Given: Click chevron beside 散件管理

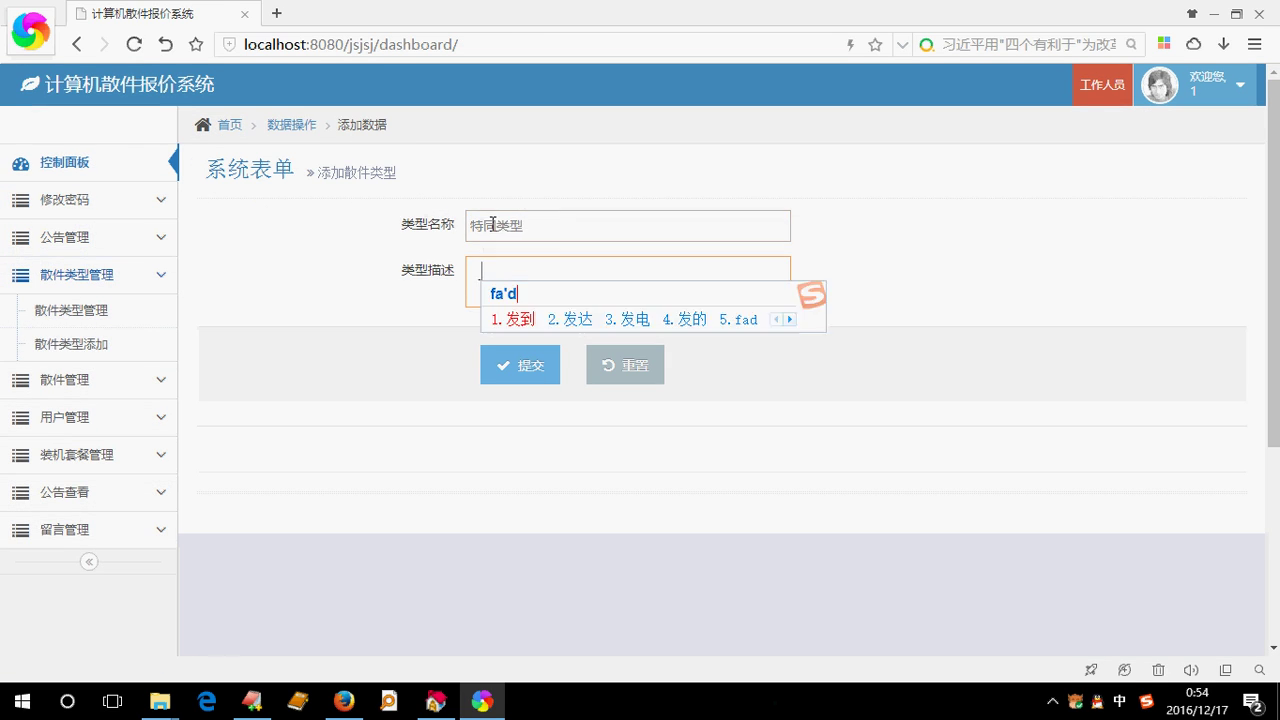Looking at the screenshot, I should [x=161, y=380].
